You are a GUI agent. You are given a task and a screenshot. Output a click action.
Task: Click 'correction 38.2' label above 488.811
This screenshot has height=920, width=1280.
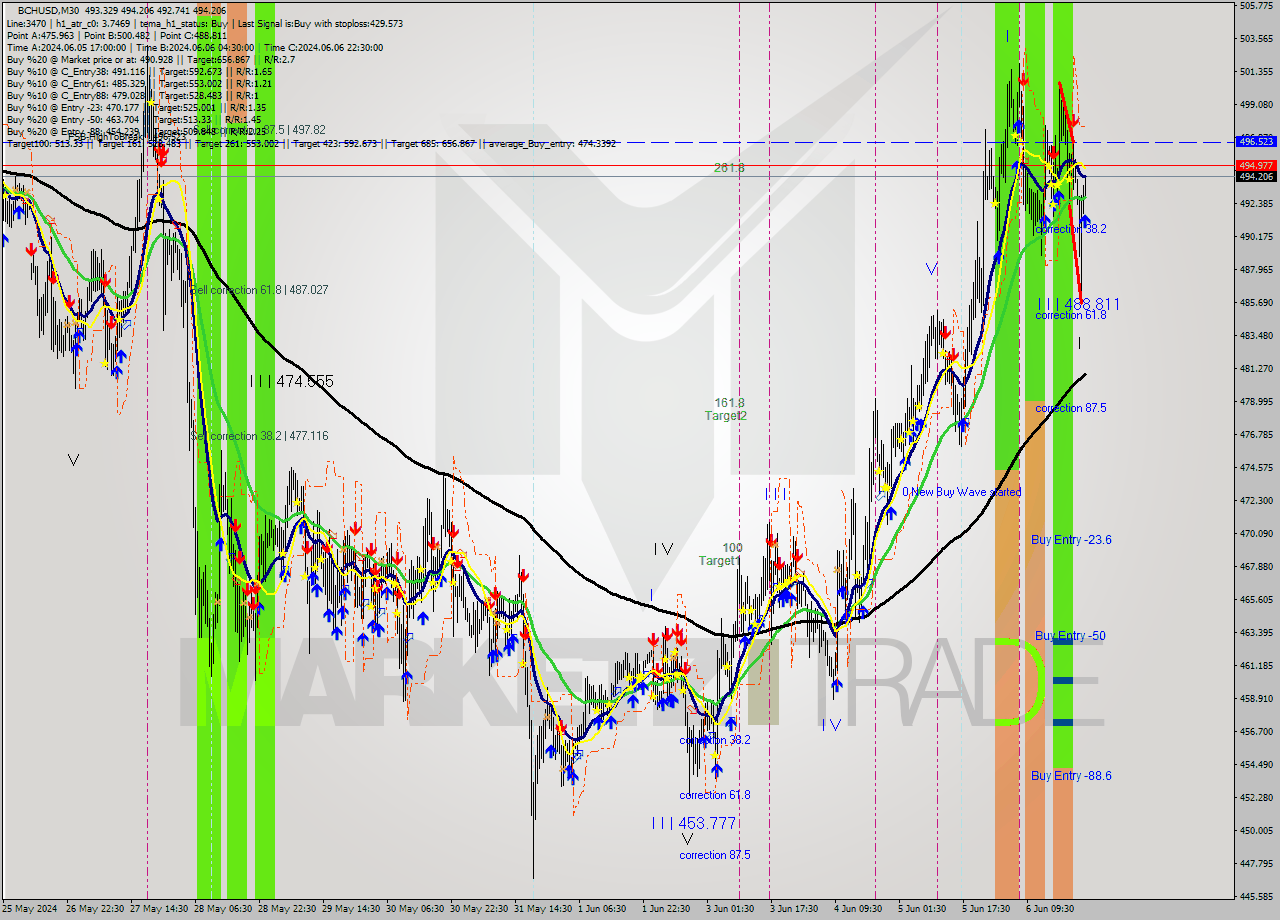[1071, 228]
